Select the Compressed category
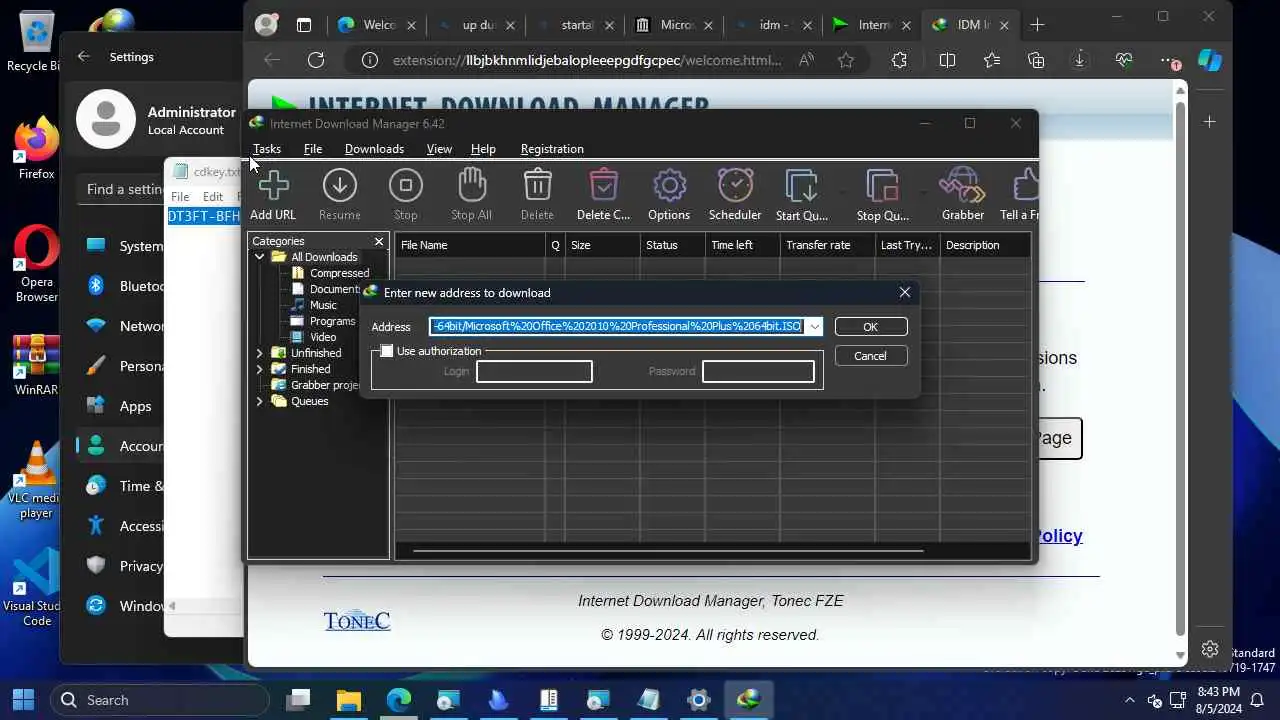 [339, 273]
